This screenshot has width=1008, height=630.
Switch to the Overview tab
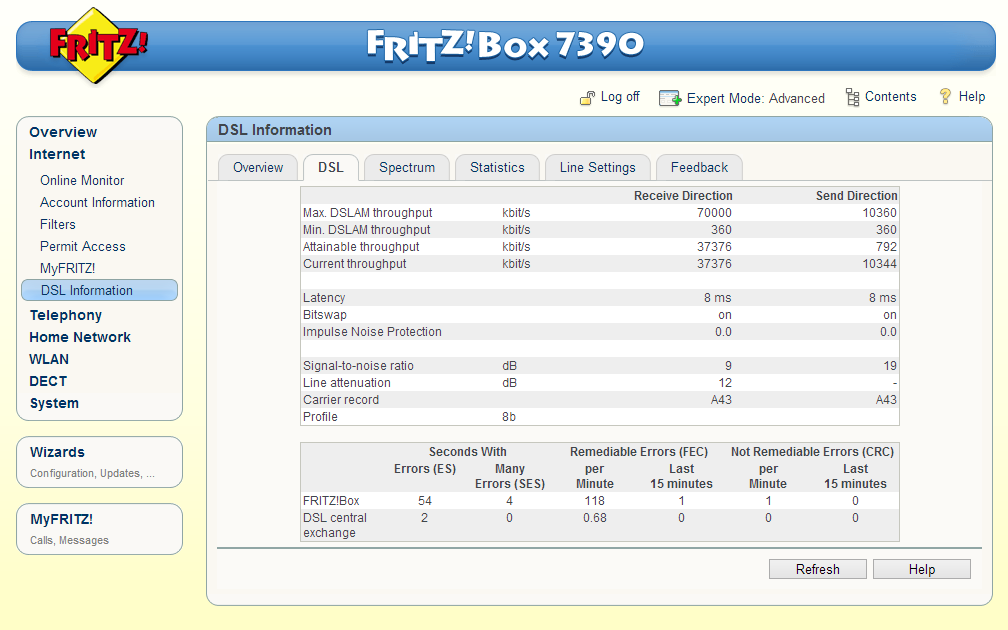(x=258, y=168)
